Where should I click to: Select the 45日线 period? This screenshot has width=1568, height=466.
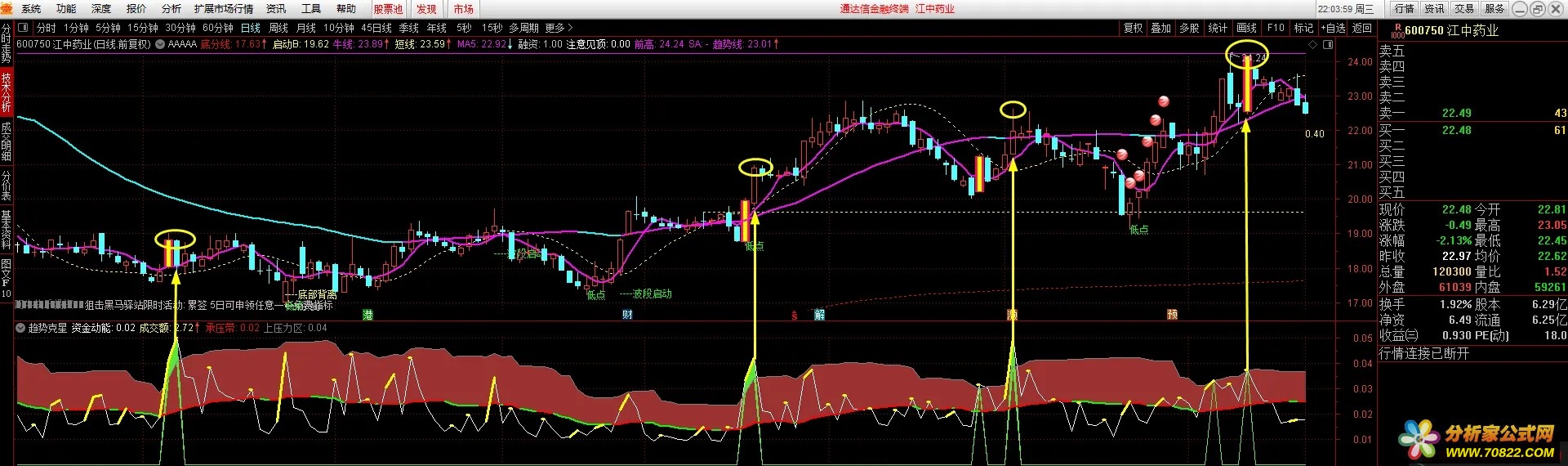pos(376,28)
